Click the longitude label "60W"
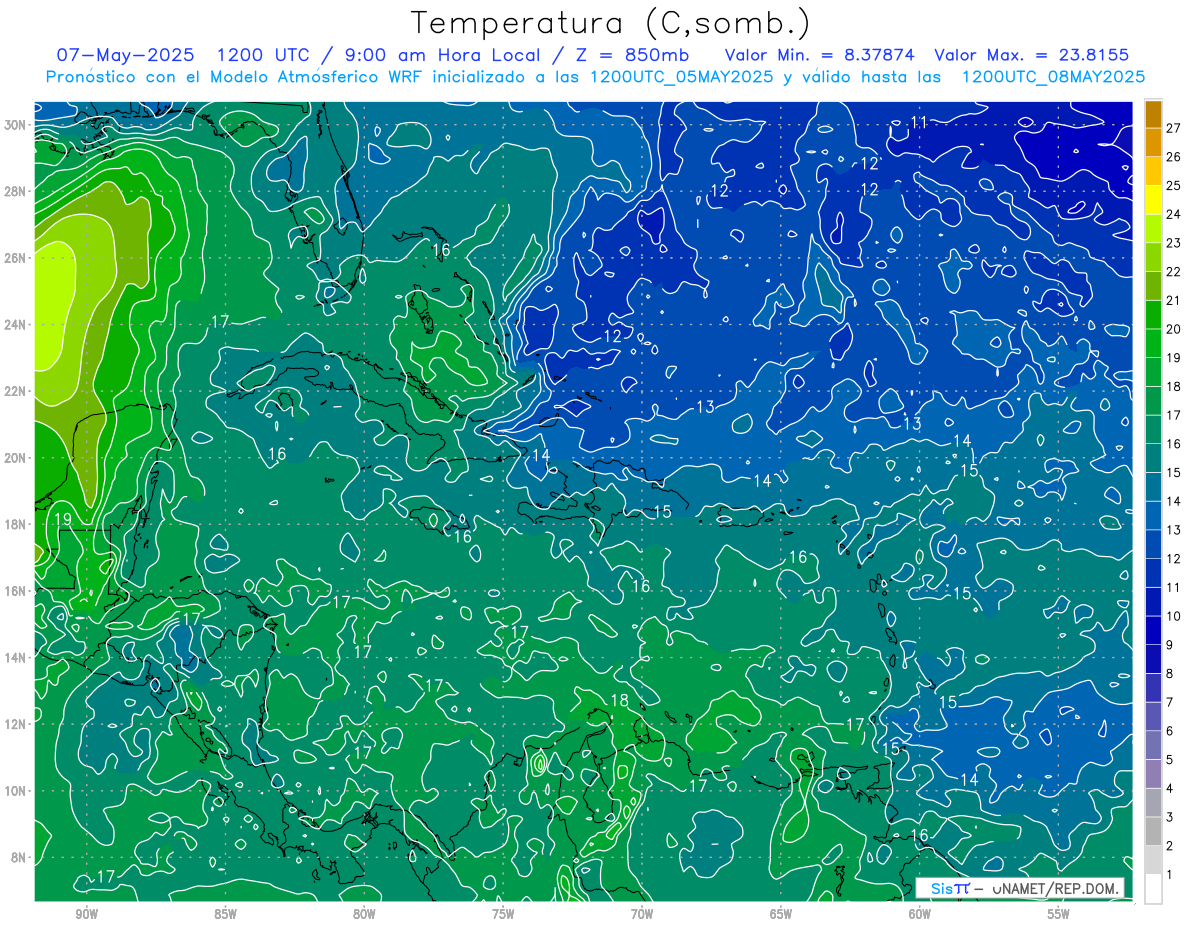Viewport: 1200px width, 927px height. point(920,914)
